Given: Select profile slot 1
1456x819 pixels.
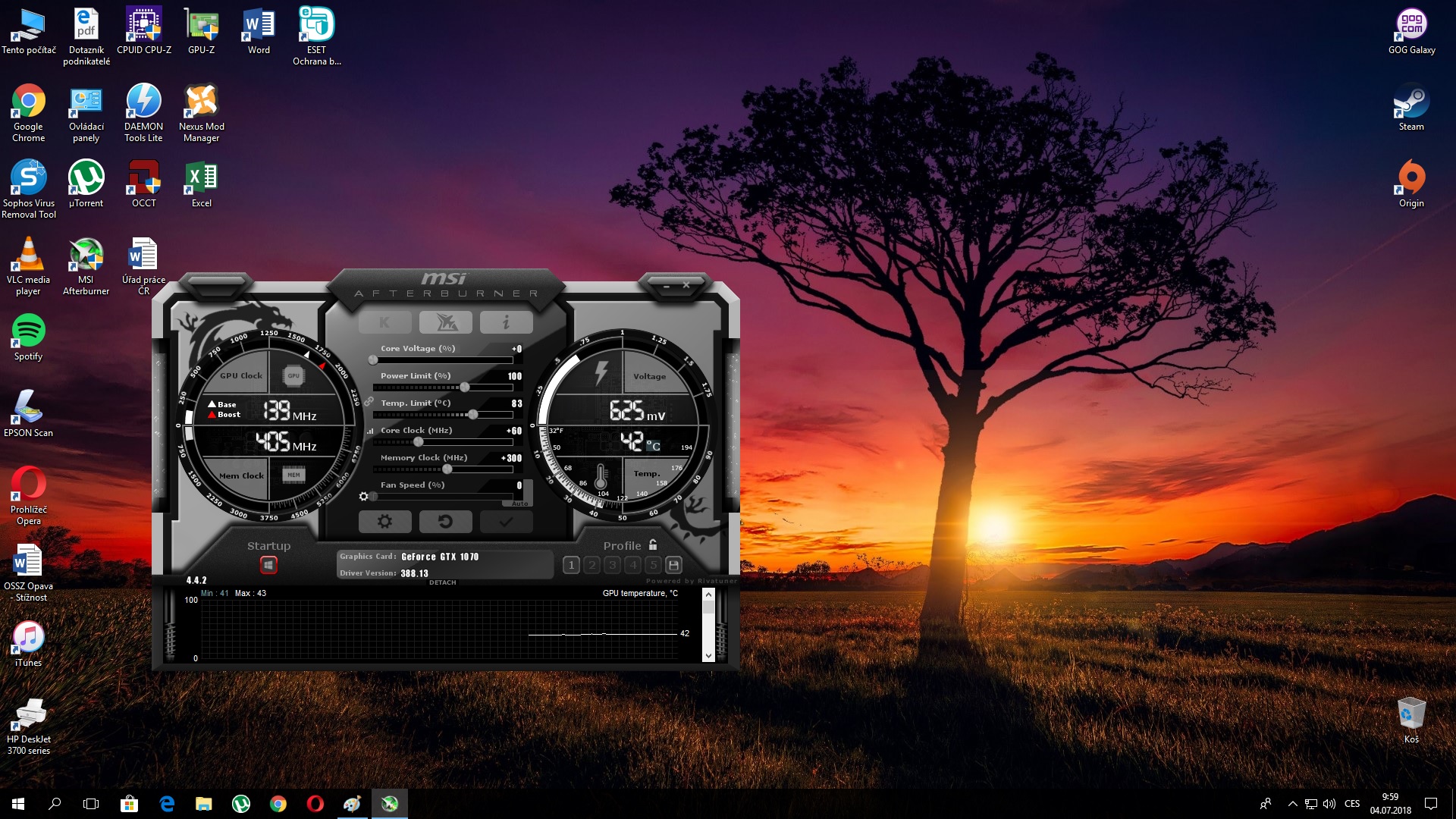Looking at the screenshot, I should (572, 565).
